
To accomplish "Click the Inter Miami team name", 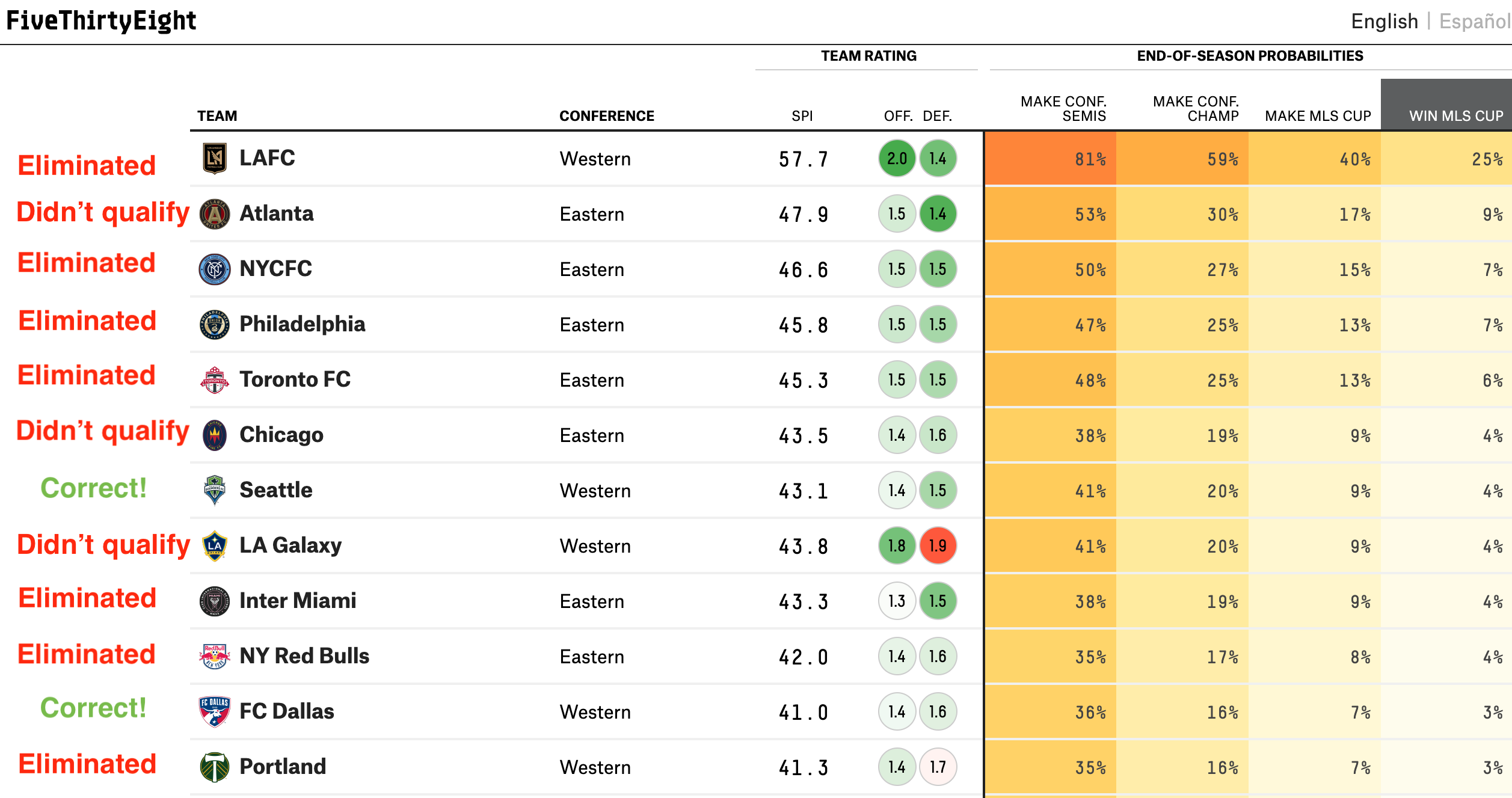I will coord(298,601).
